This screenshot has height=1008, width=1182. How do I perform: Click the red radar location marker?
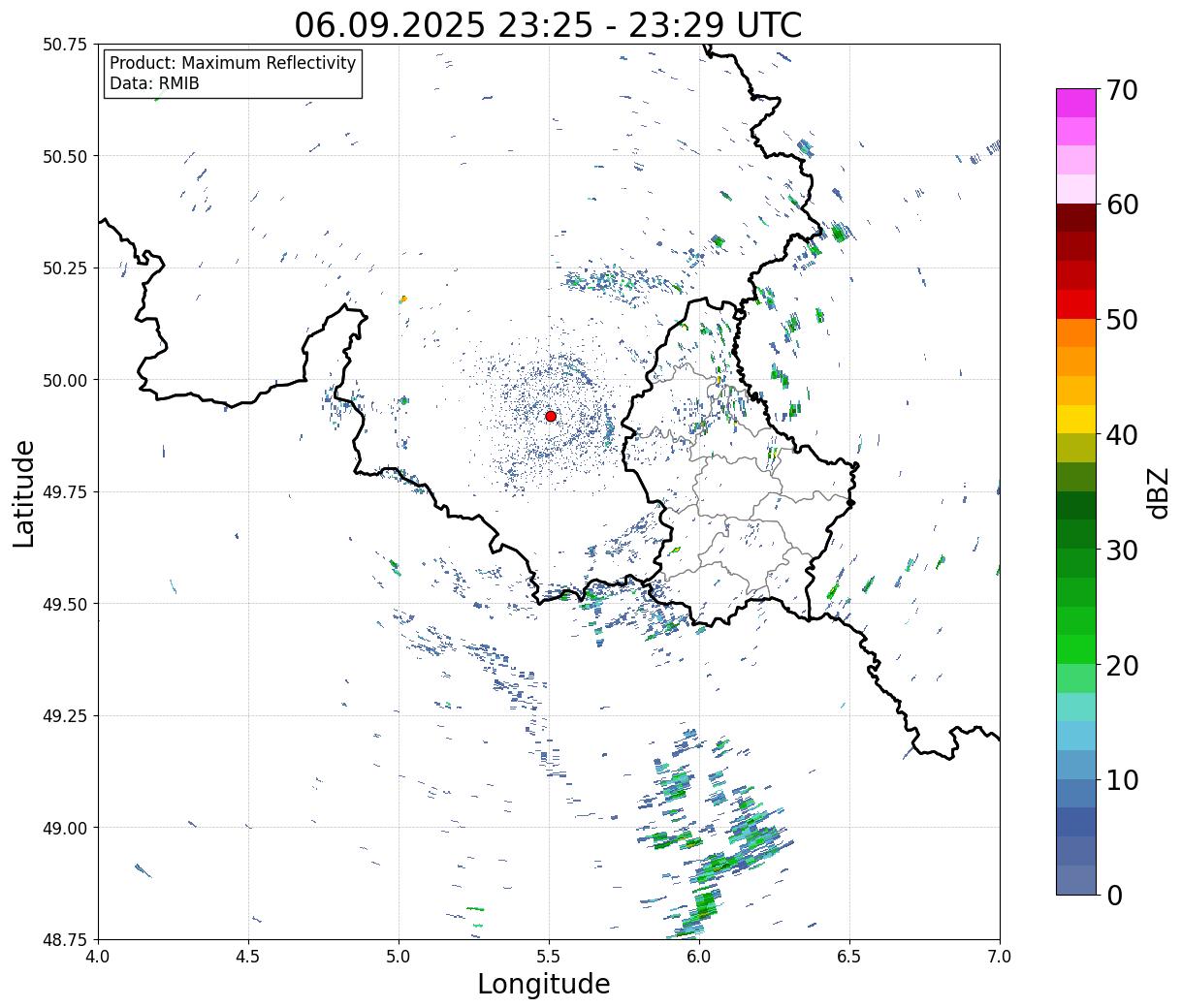551,416
